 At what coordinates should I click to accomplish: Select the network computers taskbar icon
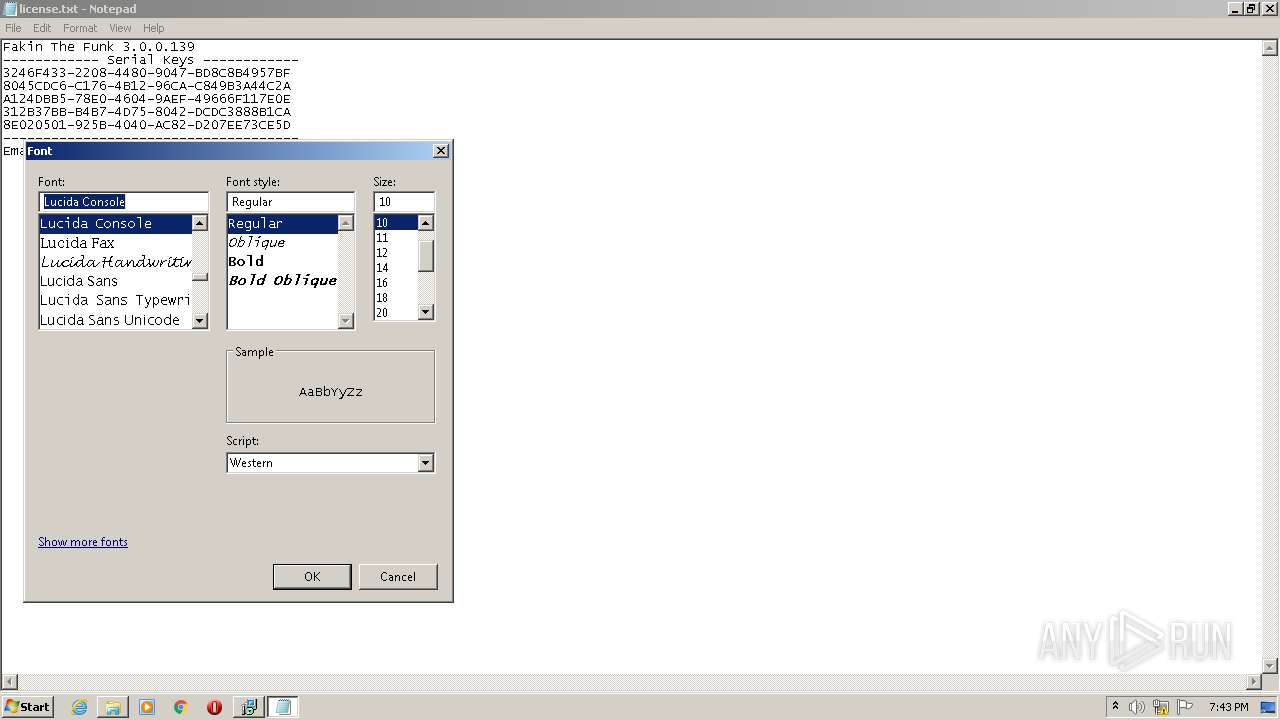pos(248,707)
